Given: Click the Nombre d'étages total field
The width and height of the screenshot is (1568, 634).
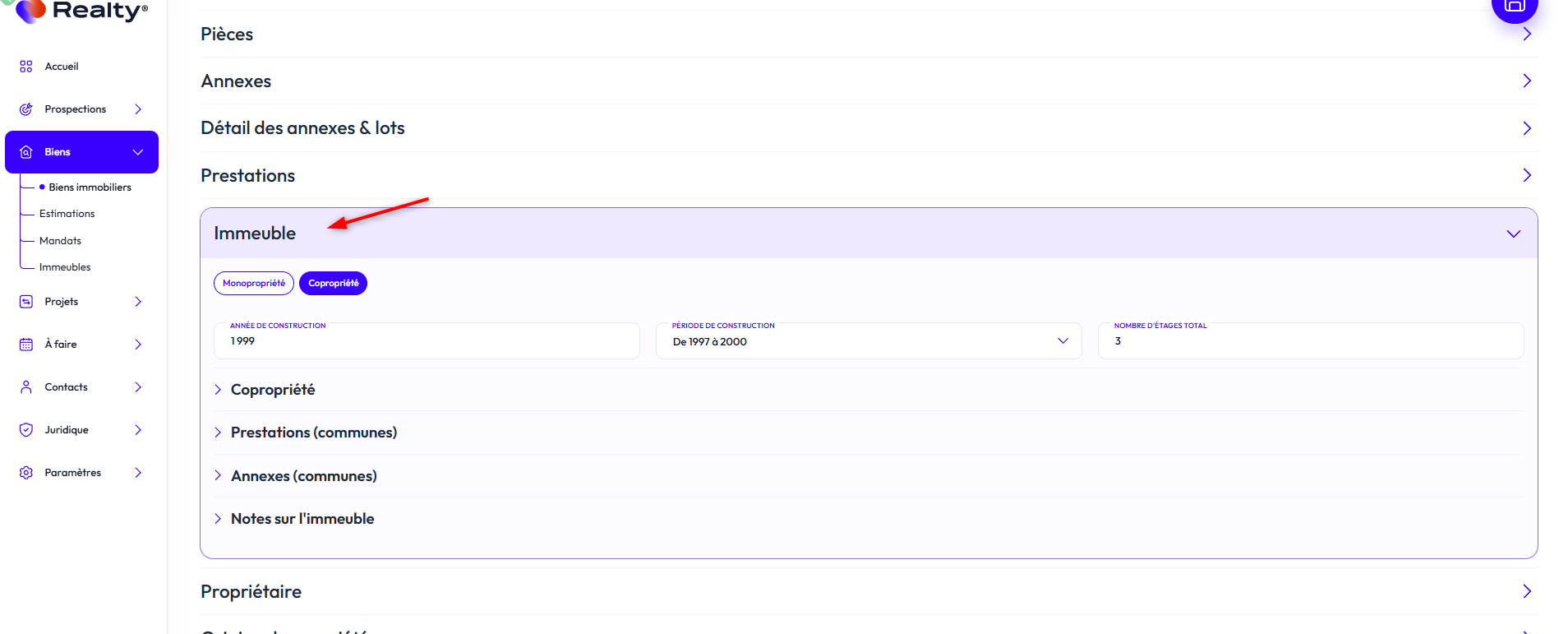Looking at the screenshot, I should coord(1310,341).
